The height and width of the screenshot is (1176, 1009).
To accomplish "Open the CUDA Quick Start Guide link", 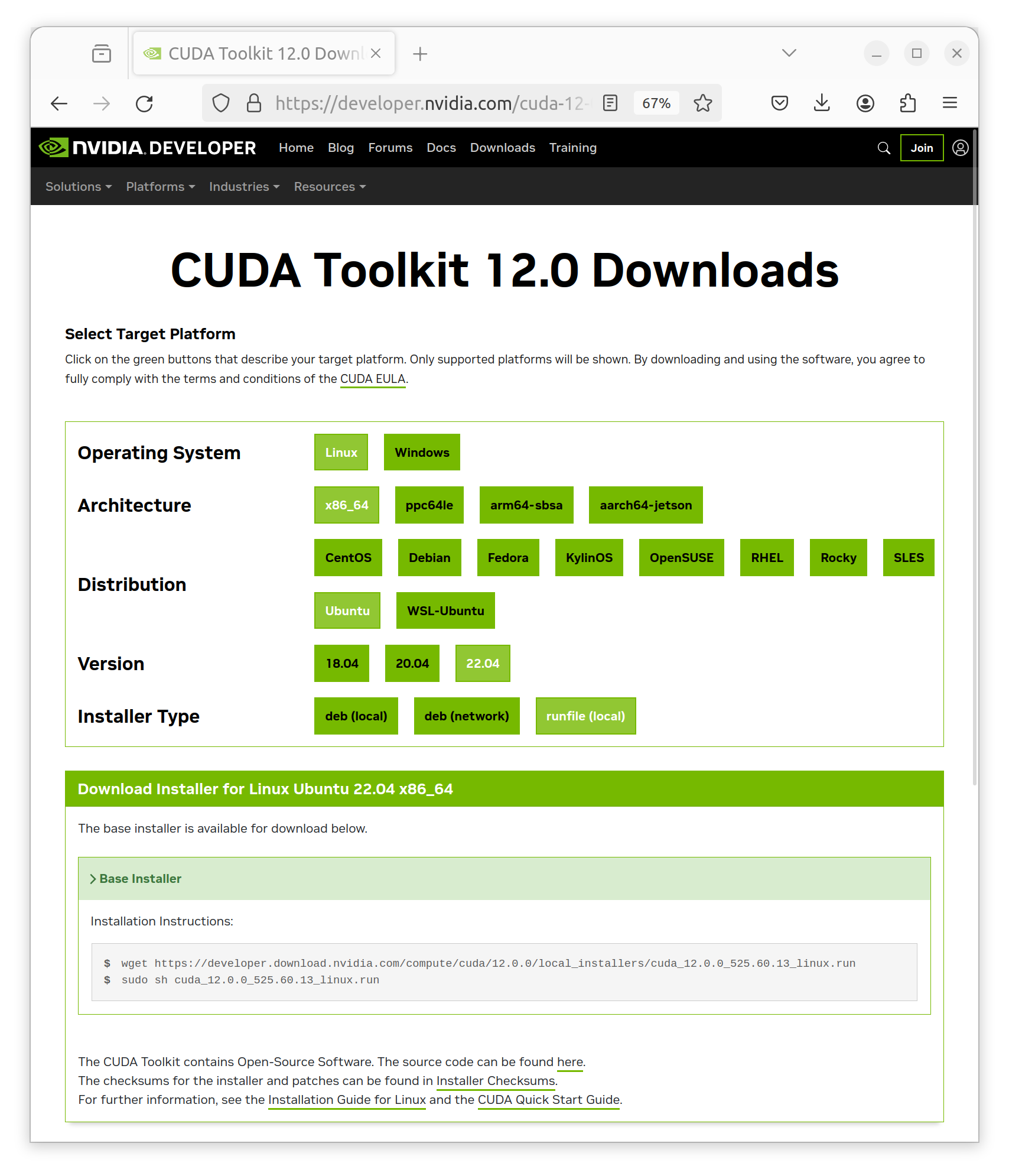I will (x=549, y=1100).
